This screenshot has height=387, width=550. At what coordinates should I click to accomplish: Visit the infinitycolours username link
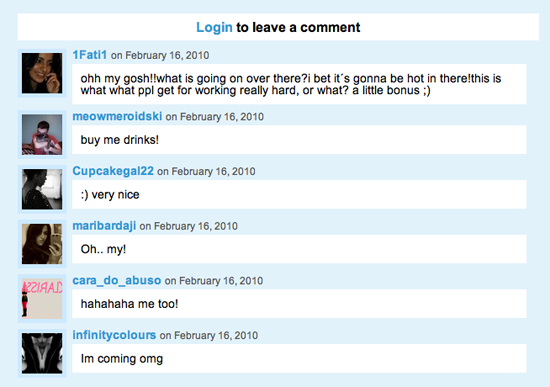(x=114, y=335)
